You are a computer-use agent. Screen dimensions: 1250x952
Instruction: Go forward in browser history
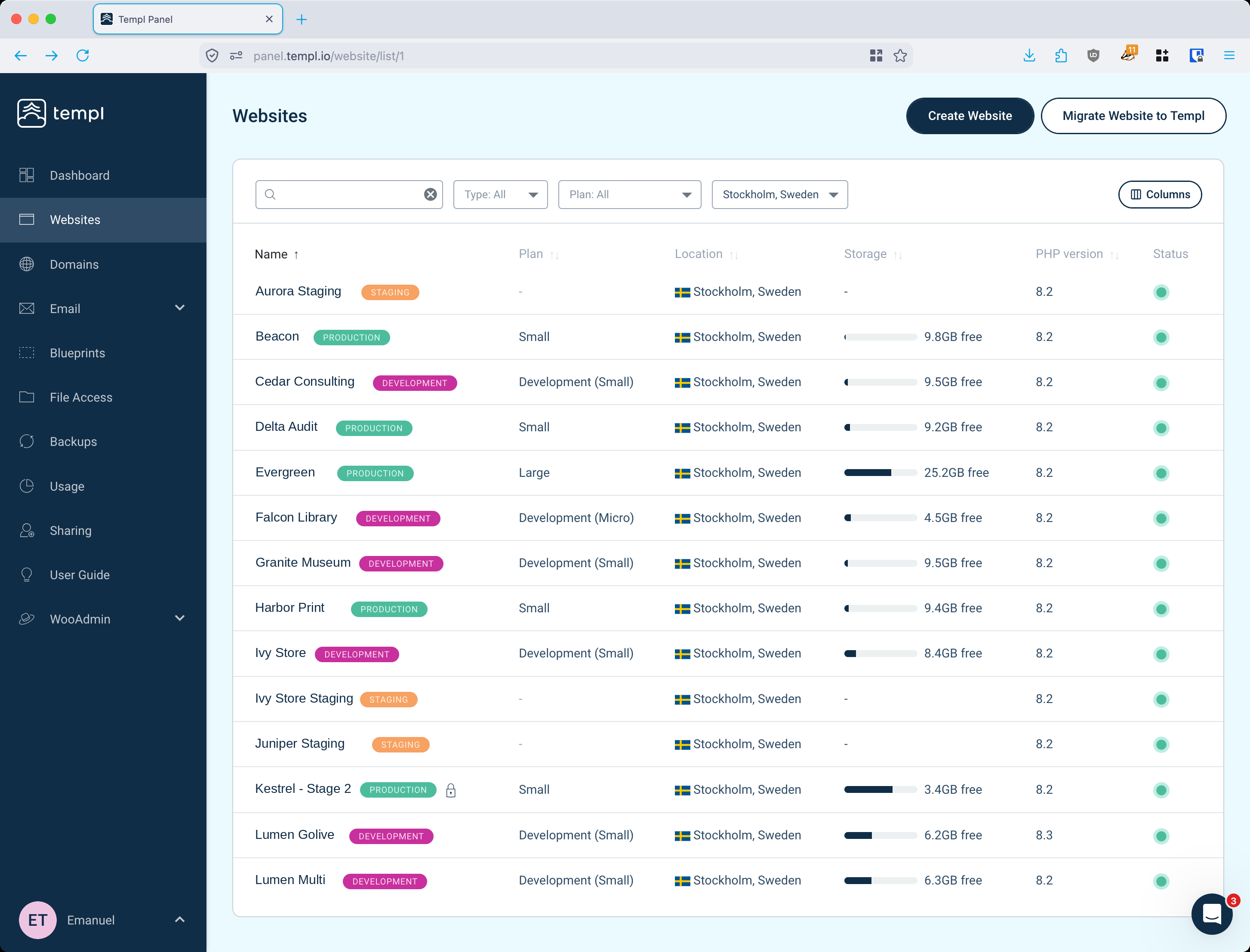coord(52,55)
